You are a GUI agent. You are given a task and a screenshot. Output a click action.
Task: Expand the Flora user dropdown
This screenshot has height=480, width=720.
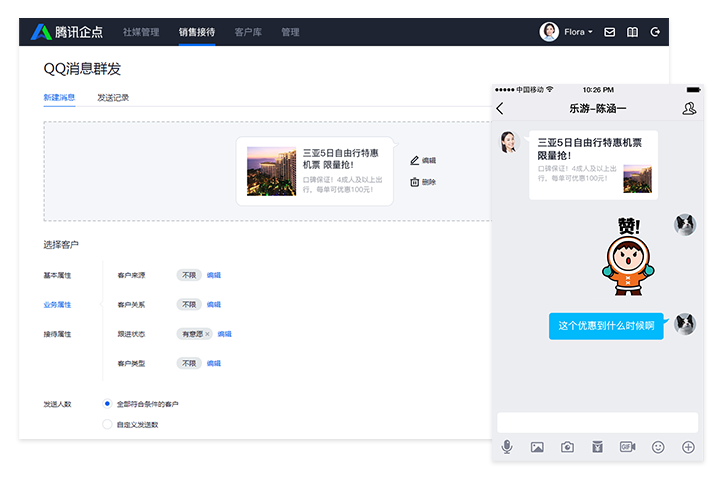click(x=579, y=32)
